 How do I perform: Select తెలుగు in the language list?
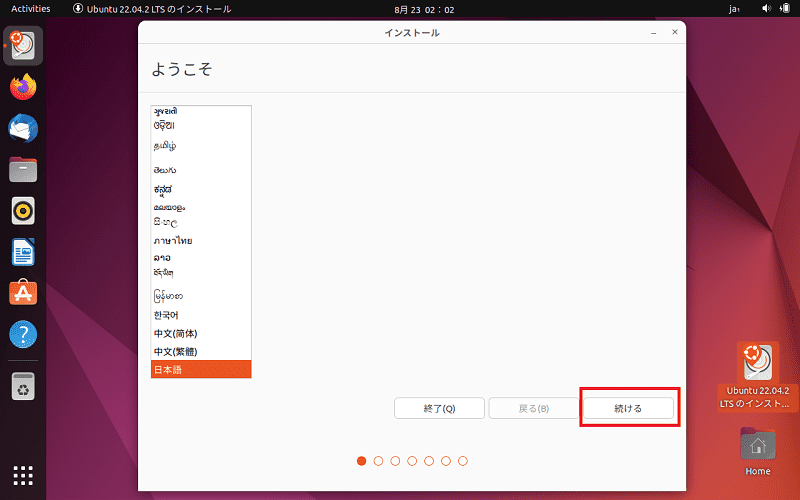point(201,170)
